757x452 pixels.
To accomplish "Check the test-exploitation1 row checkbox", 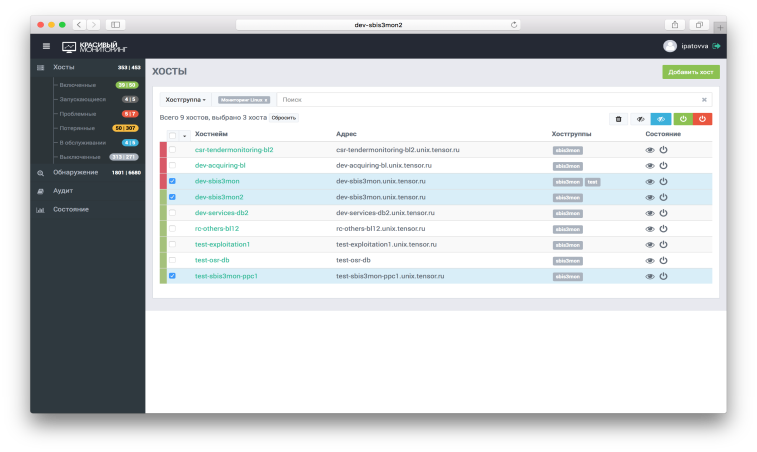I will point(172,244).
